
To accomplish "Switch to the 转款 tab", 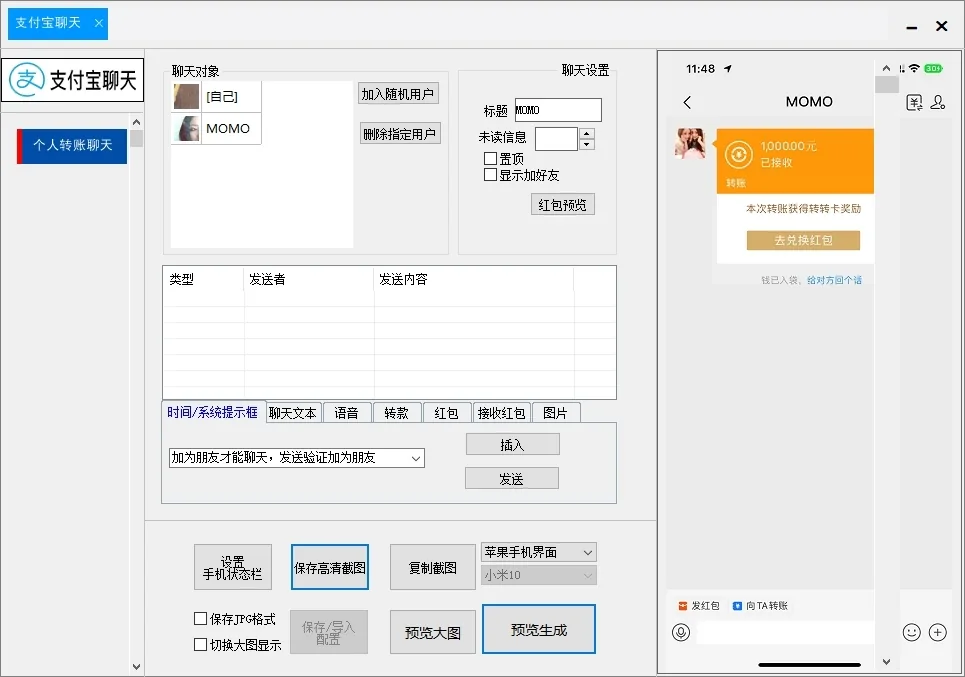I will [x=397, y=413].
